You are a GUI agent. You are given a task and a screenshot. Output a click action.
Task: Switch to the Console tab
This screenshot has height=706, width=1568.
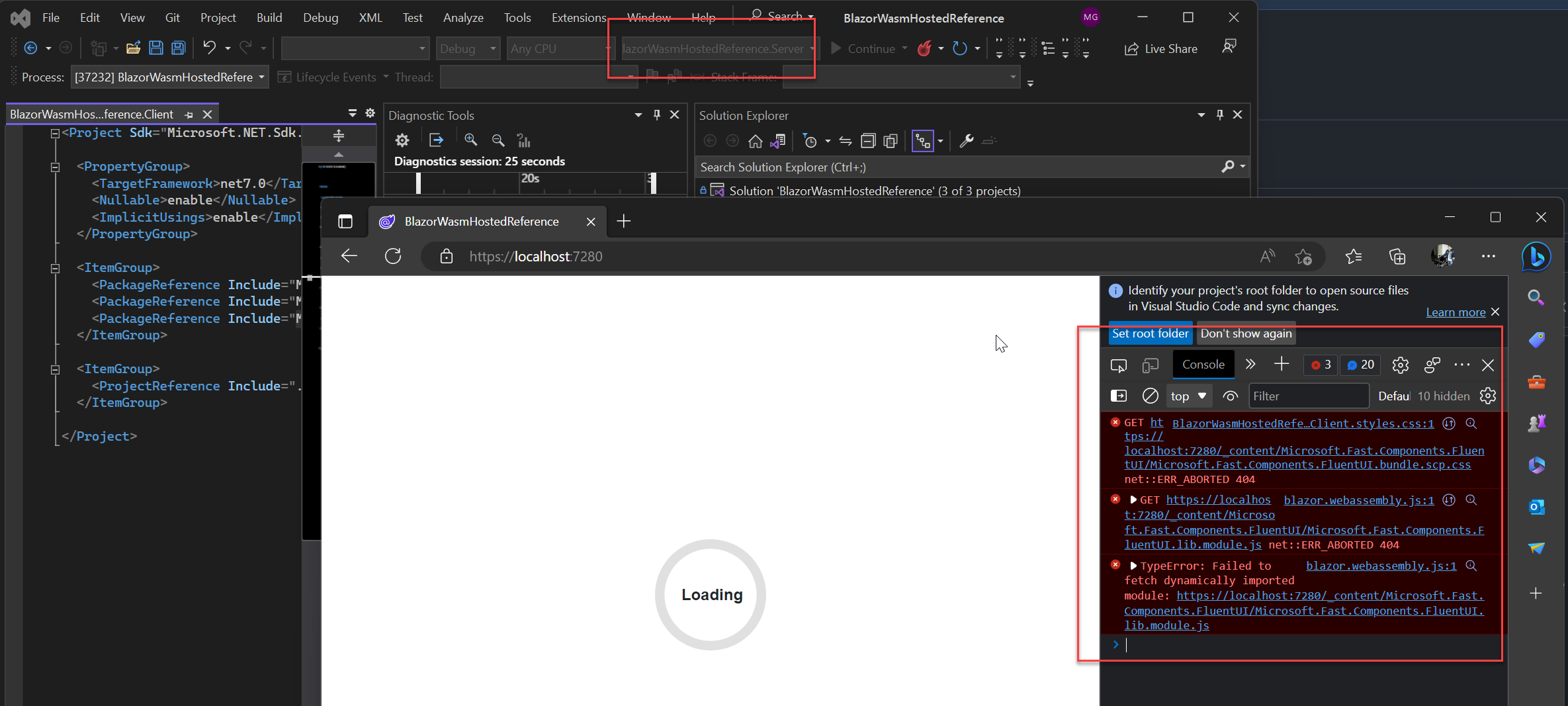(1203, 364)
